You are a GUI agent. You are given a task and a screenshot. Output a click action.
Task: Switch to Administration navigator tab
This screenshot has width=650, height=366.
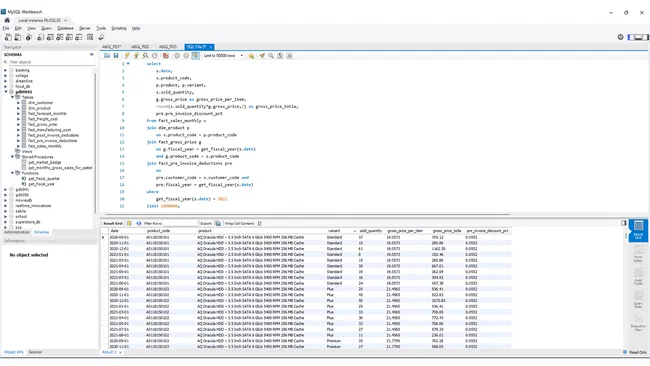17,232
